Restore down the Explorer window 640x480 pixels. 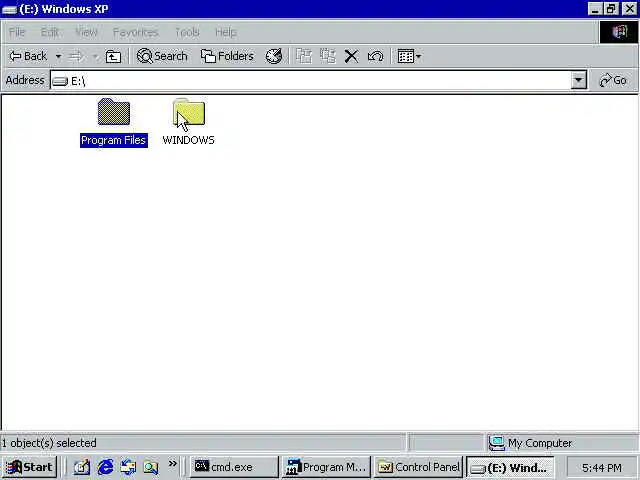tap(611, 9)
